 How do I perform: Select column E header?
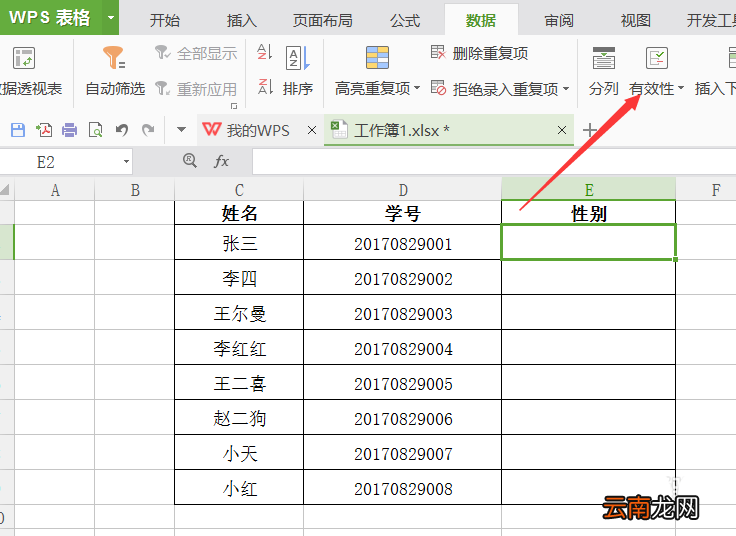pyautogui.click(x=589, y=190)
